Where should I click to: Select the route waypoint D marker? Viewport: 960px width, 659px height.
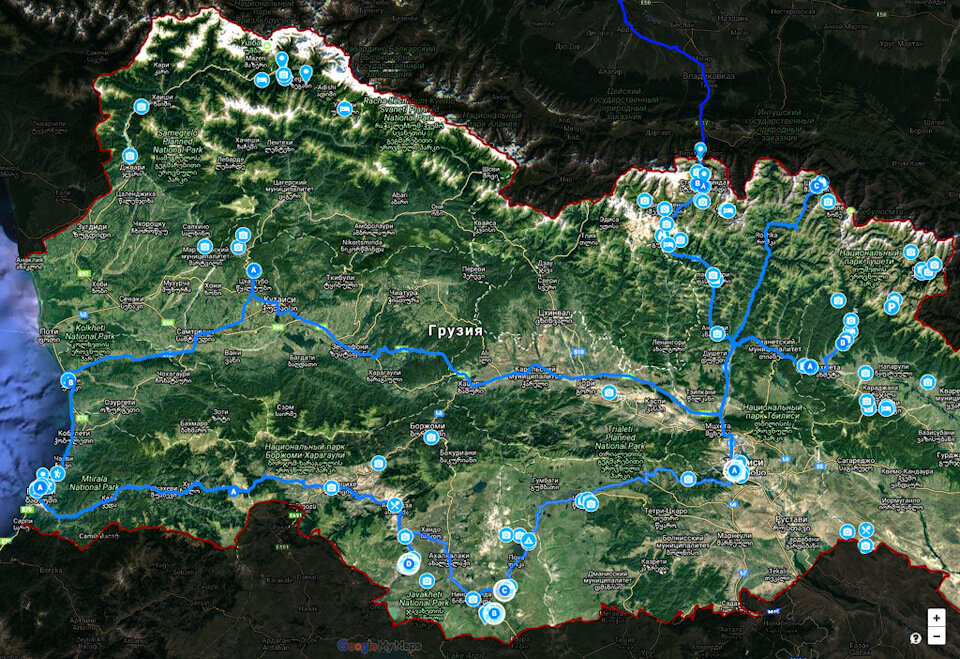coord(408,563)
